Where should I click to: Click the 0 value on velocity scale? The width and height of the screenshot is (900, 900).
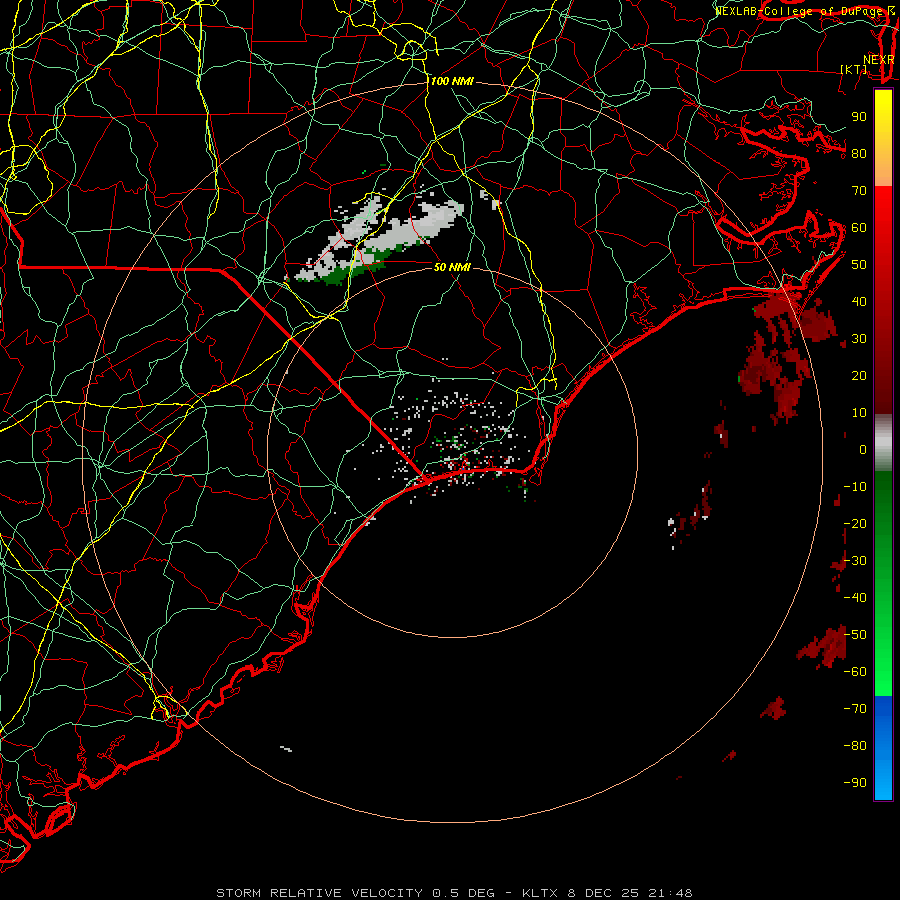tap(863, 450)
